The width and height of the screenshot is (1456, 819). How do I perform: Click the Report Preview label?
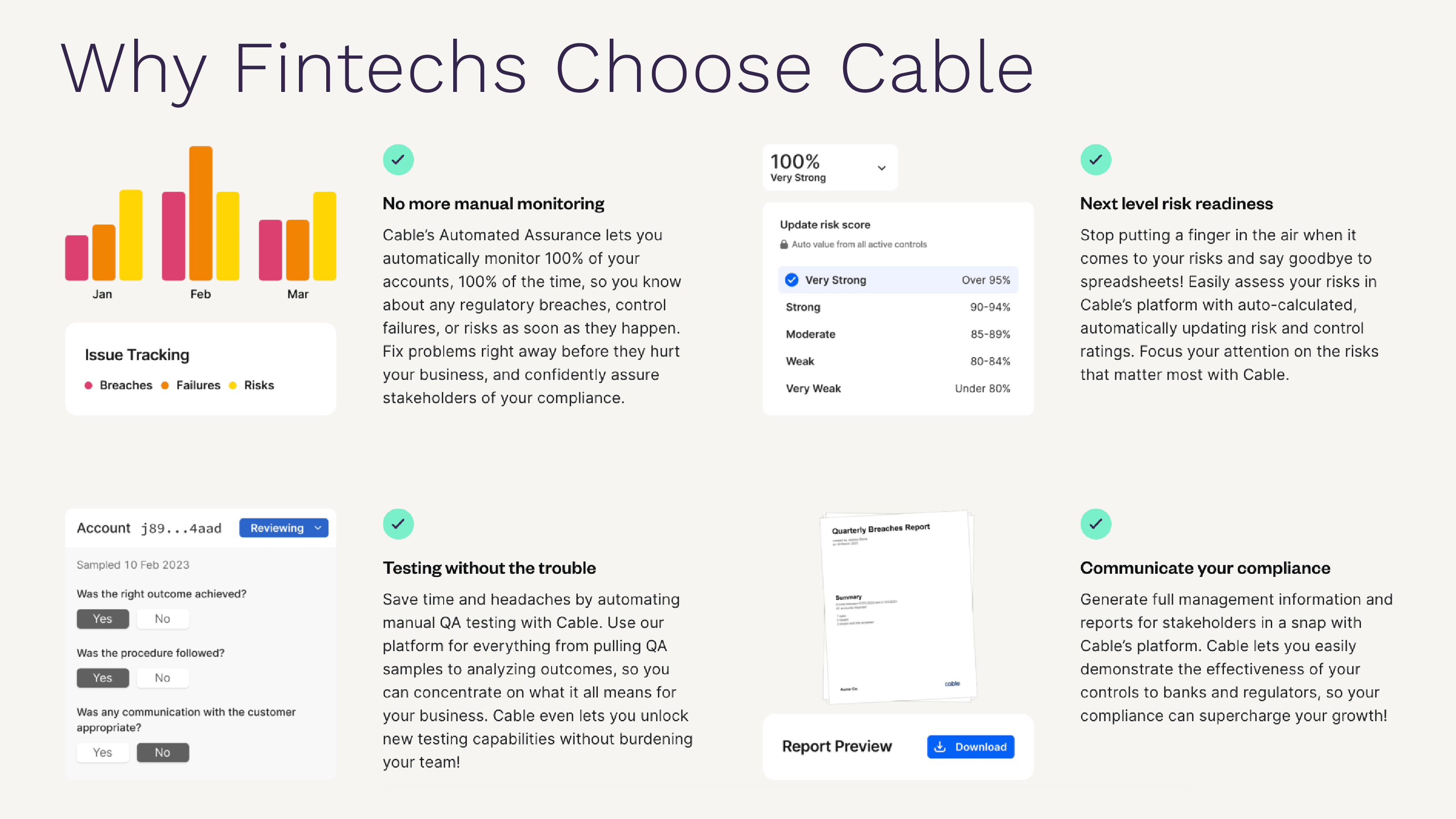pyautogui.click(x=837, y=746)
